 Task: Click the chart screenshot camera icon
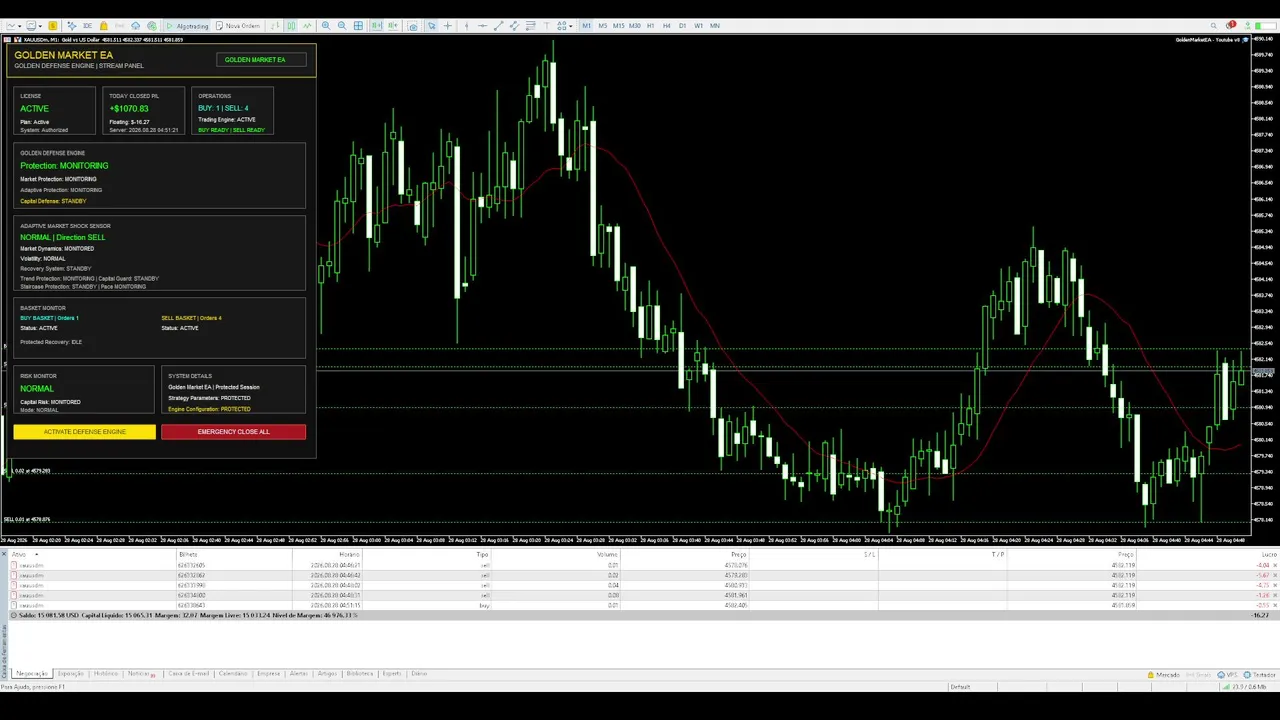(413, 26)
